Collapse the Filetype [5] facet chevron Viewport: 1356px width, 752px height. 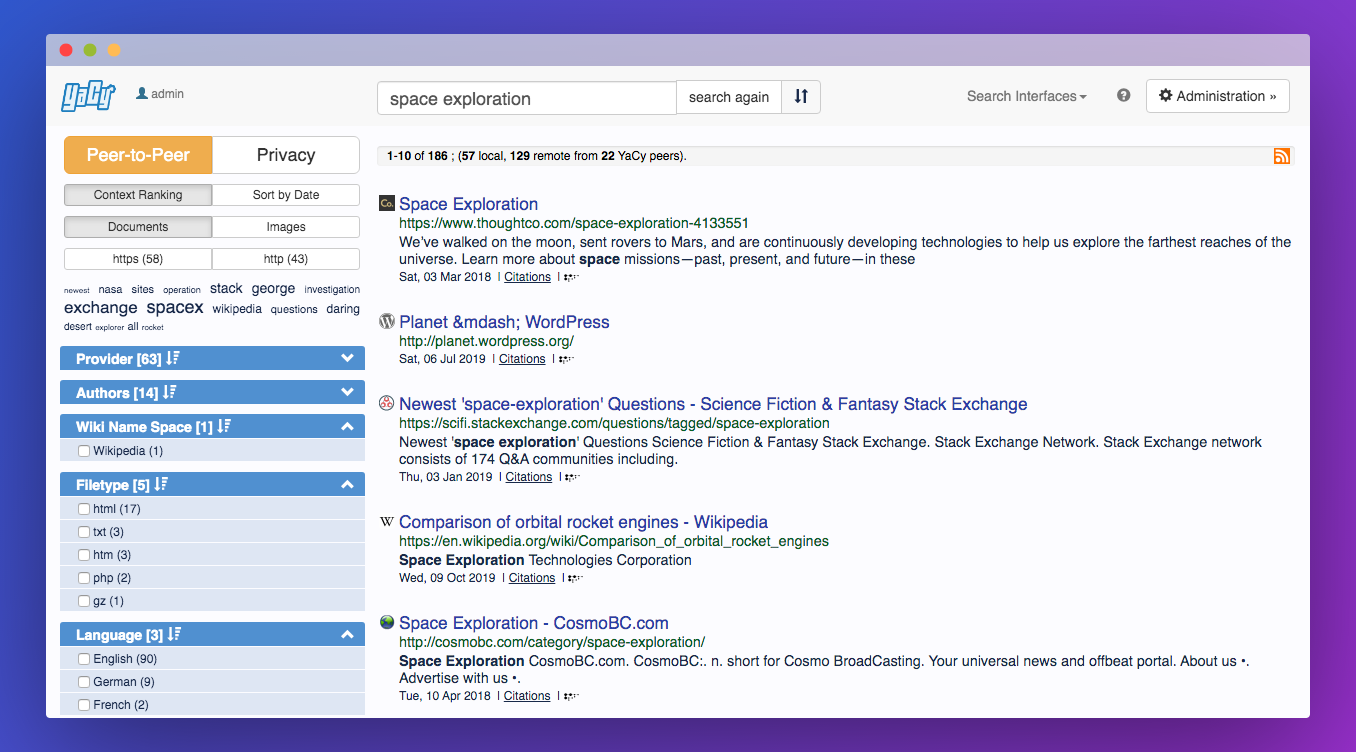[x=347, y=484]
